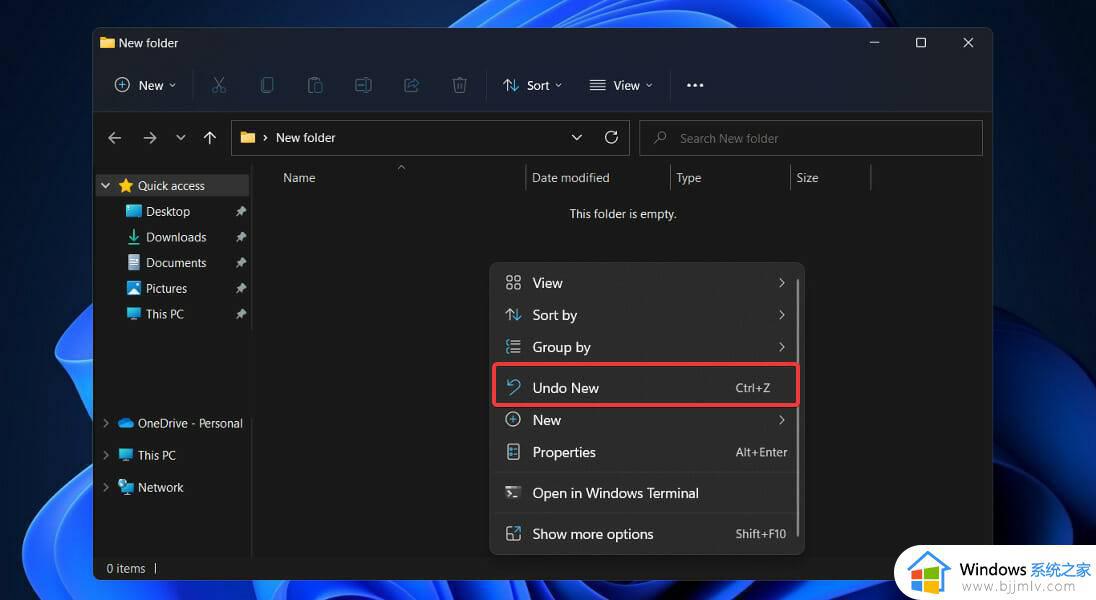Click the Share icon in toolbar
This screenshot has height=600, width=1096.
412,85
